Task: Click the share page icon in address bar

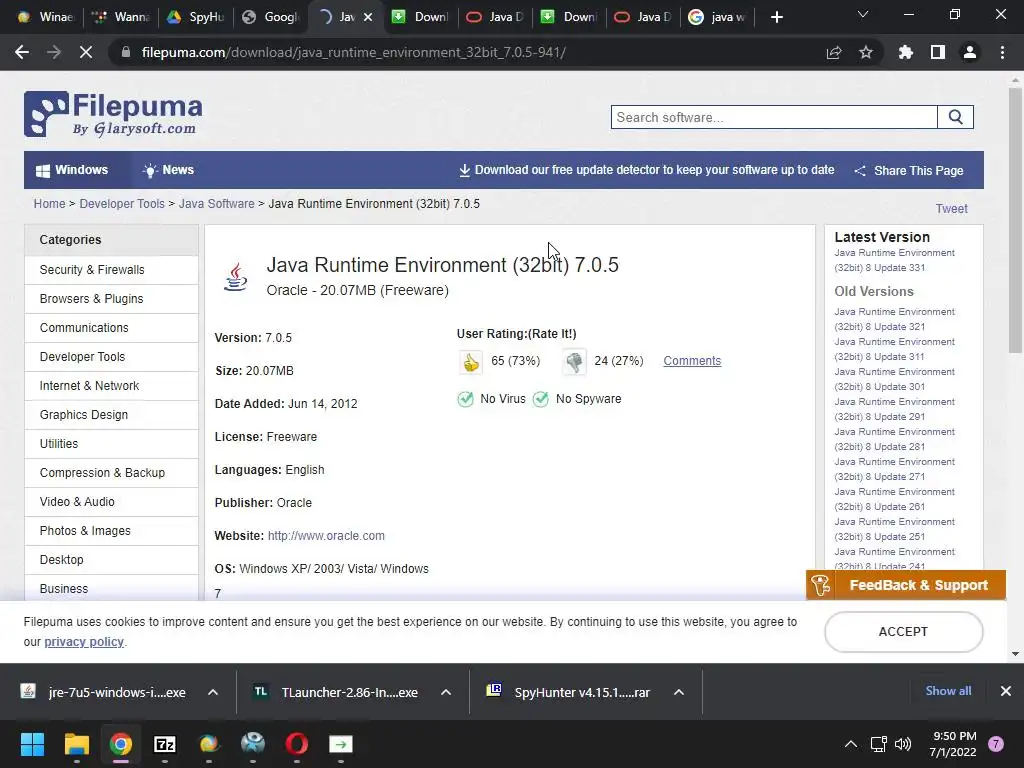Action: coord(834,52)
